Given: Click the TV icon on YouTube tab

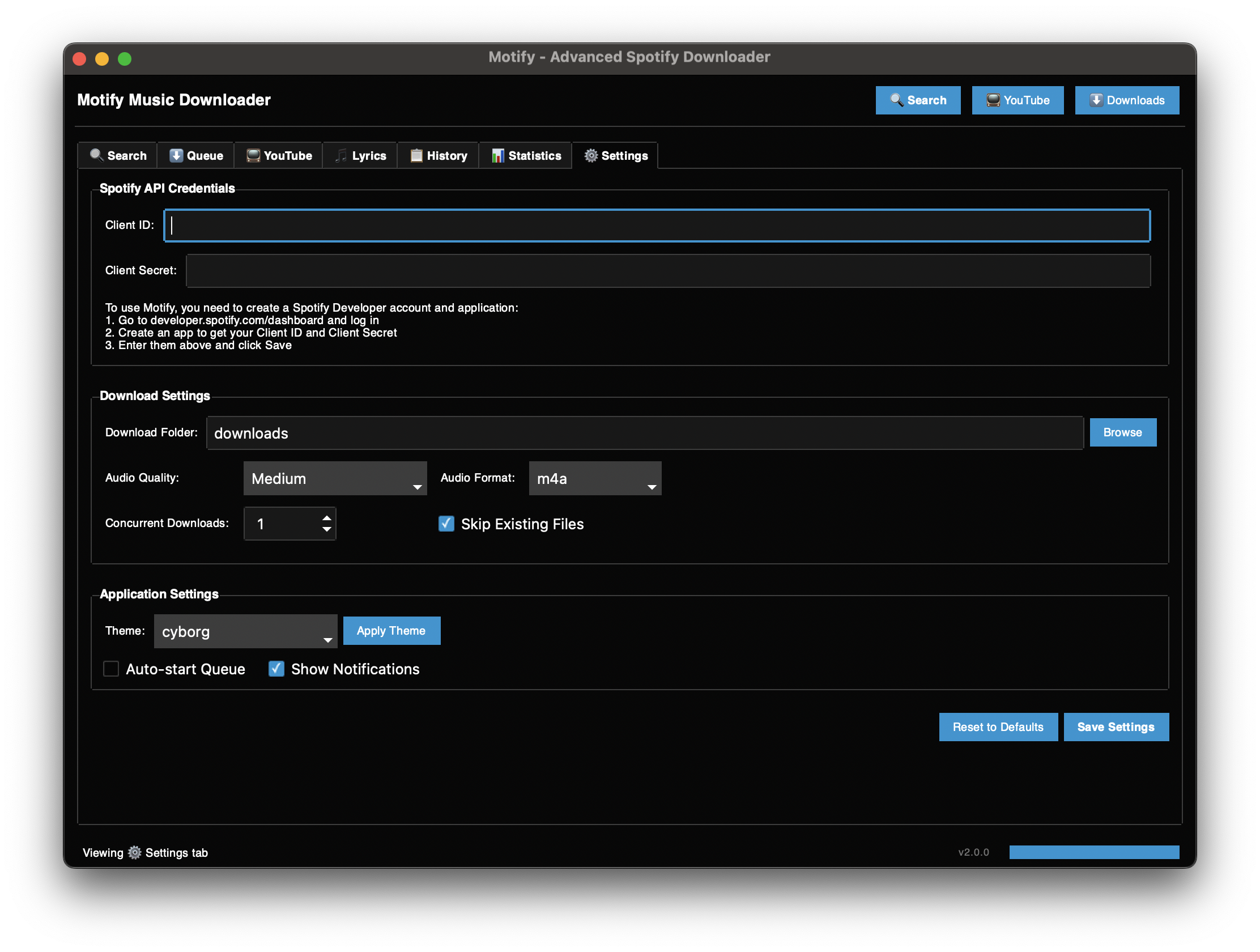Looking at the screenshot, I should pyautogui.click(x=253, y=155).
